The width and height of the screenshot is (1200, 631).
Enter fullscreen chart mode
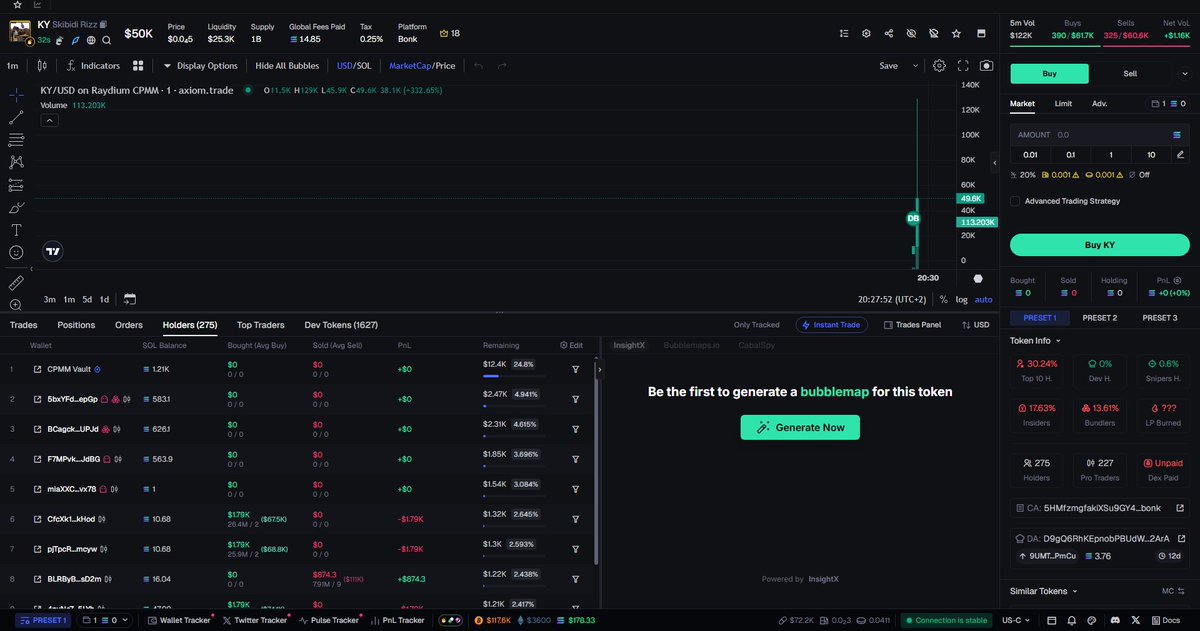964,66
